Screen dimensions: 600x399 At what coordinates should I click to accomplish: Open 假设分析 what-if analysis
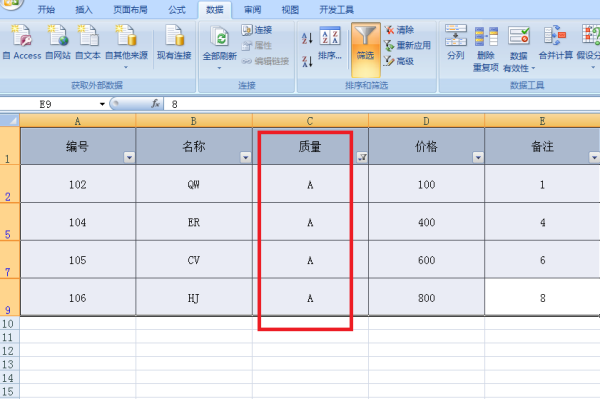[589, 47]
